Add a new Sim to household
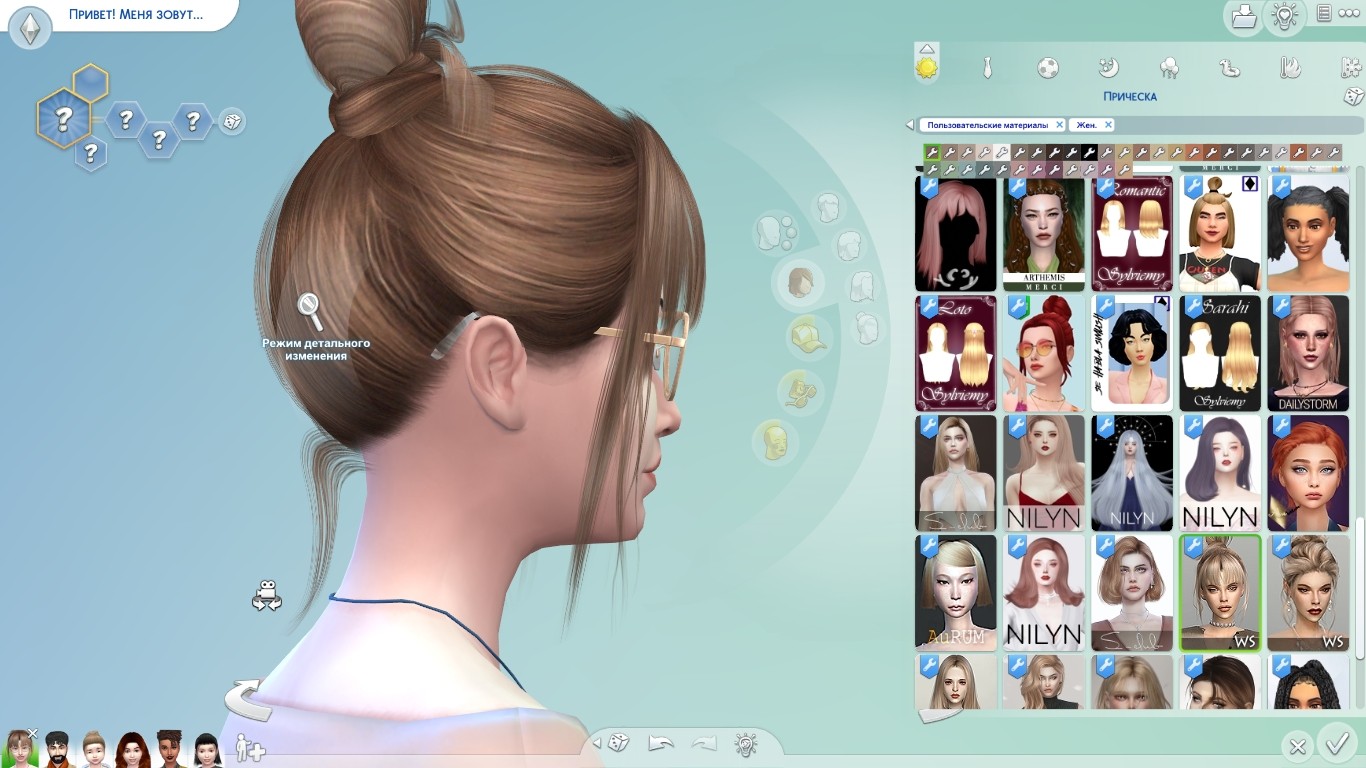This screenshot has width=1366, height=768. pos(249,748)
